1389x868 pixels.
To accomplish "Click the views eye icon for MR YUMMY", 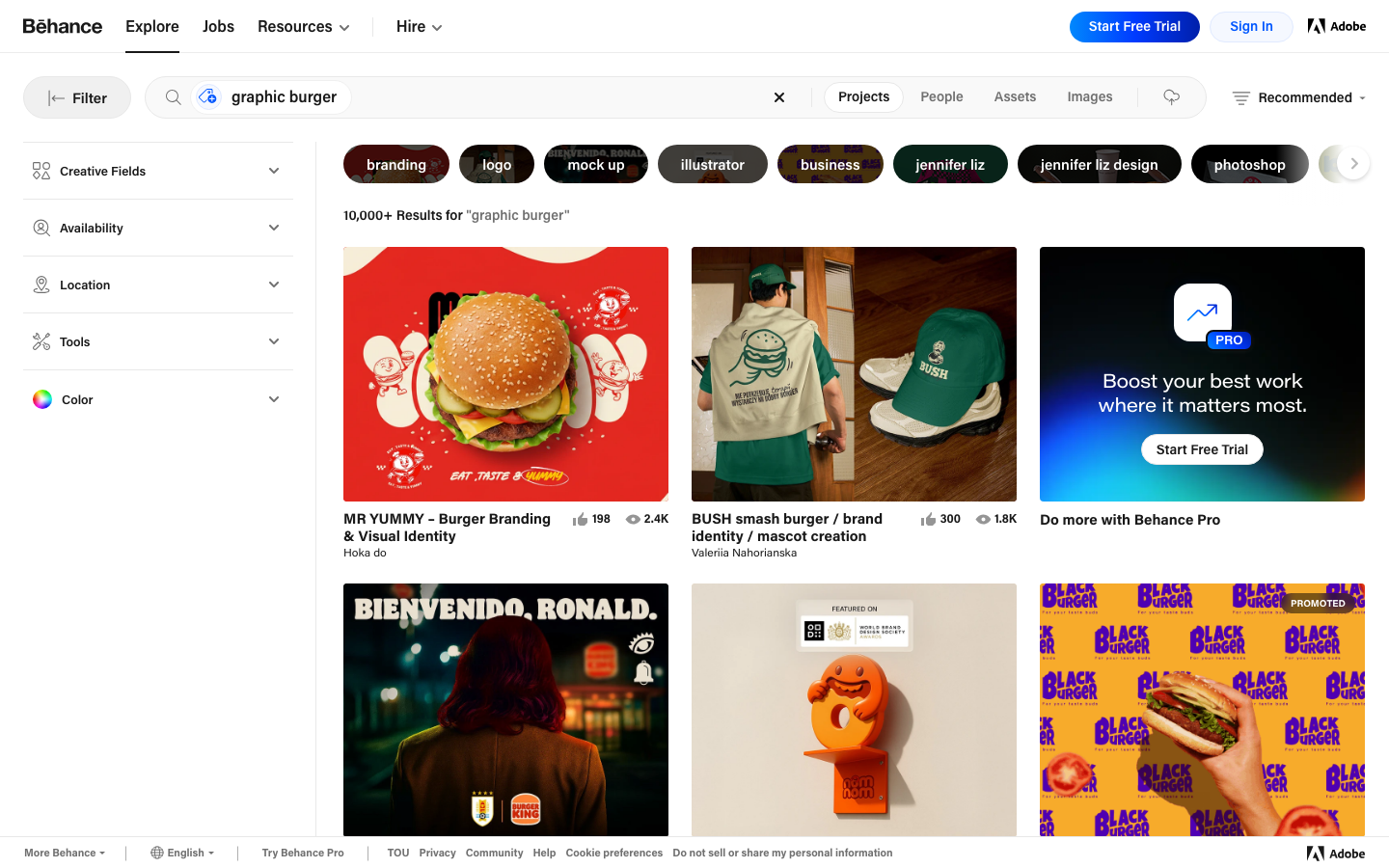I will pyautogui.click(x=633, y=519).
